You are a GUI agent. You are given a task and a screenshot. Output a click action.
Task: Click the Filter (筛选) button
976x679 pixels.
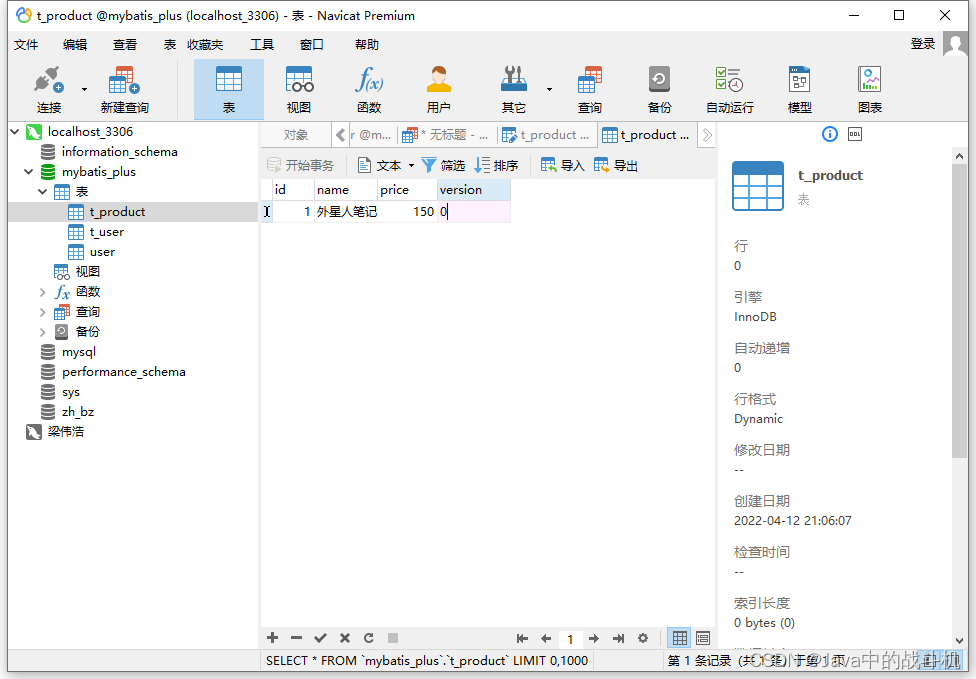[x=443, y=166]
